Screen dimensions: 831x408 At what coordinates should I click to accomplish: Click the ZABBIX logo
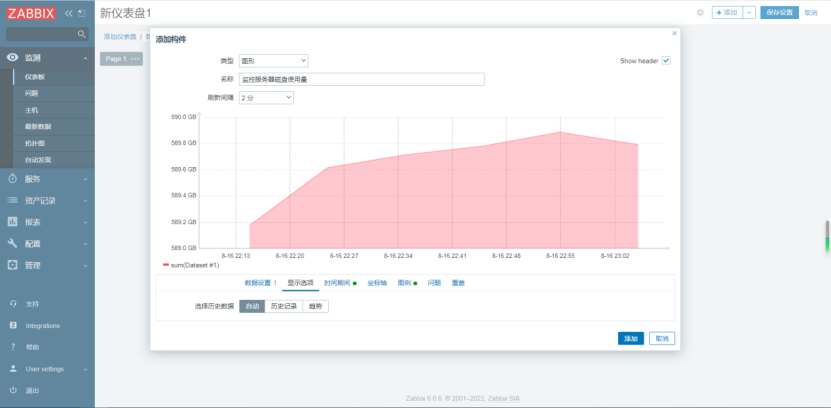tap(31, 13)
